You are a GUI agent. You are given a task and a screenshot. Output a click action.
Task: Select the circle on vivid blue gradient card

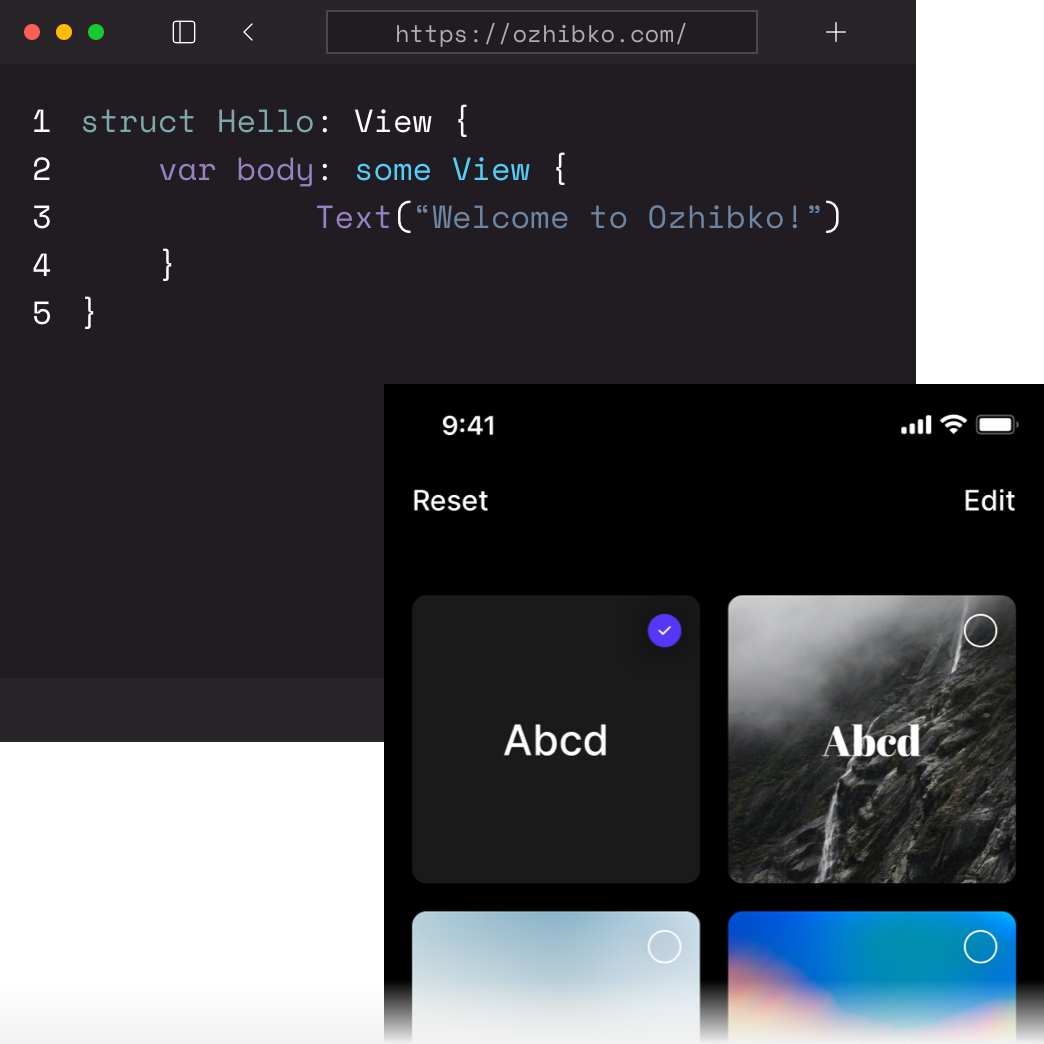(980, 946)
